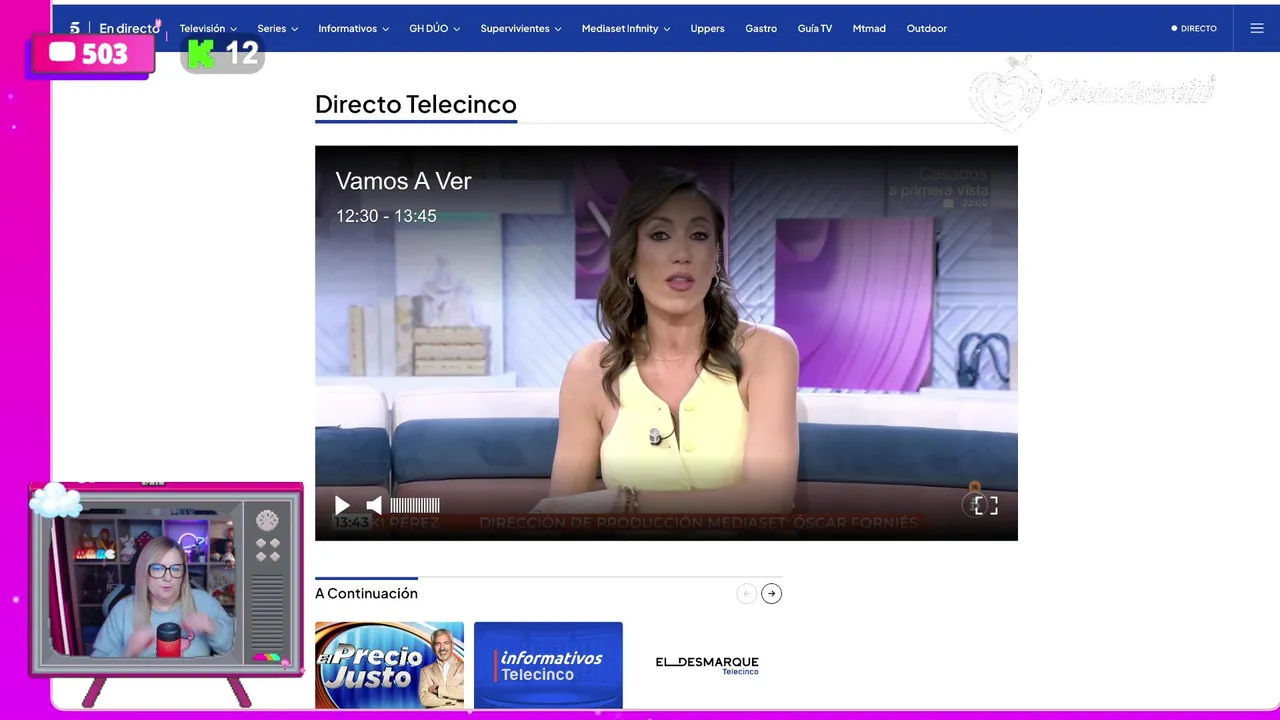The image size is (1280, 720).
Task: Click the next arrow in A Continuación
Action: click(x=771, y=593)
